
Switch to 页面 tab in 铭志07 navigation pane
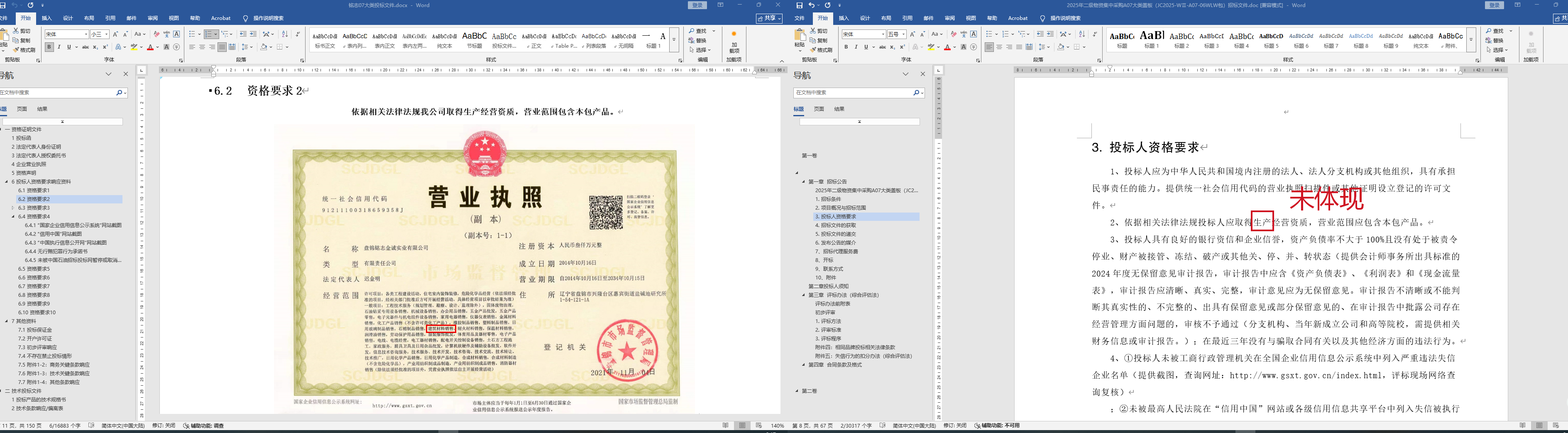click(x=22, y=109)
